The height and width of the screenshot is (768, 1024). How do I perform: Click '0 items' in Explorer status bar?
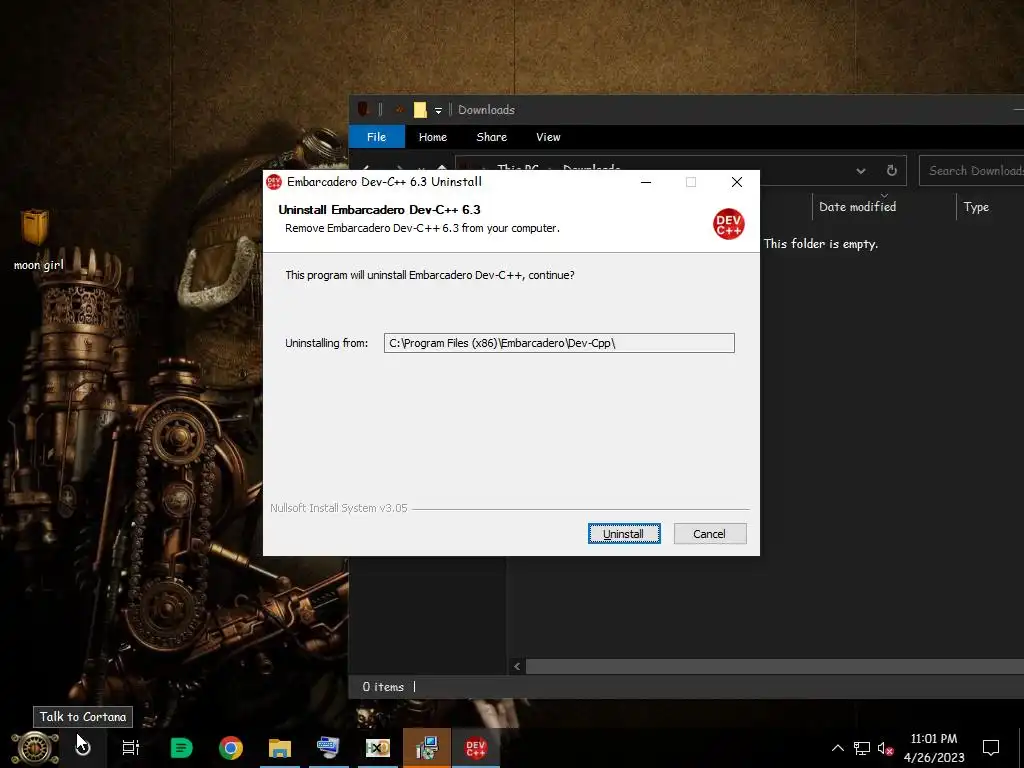(x=383, y=687)
